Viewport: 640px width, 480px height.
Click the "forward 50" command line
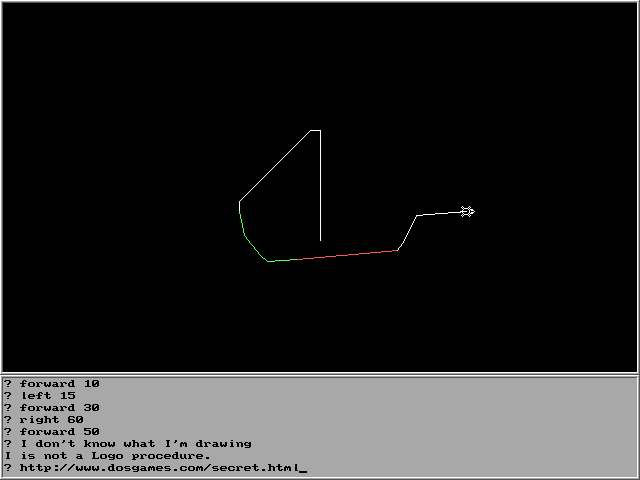tap(59, 432)
